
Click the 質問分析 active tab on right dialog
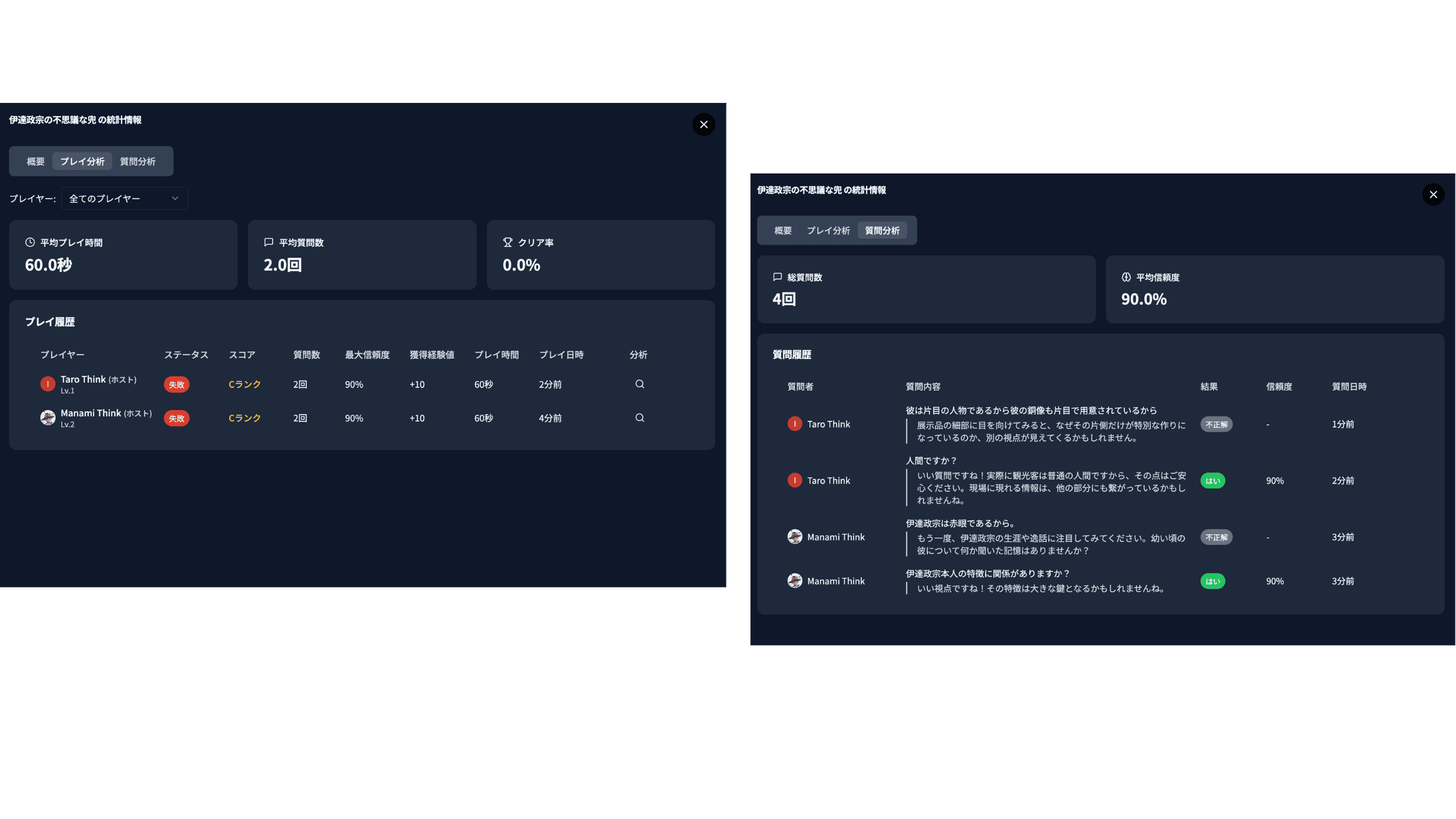(x=883, y=230)
